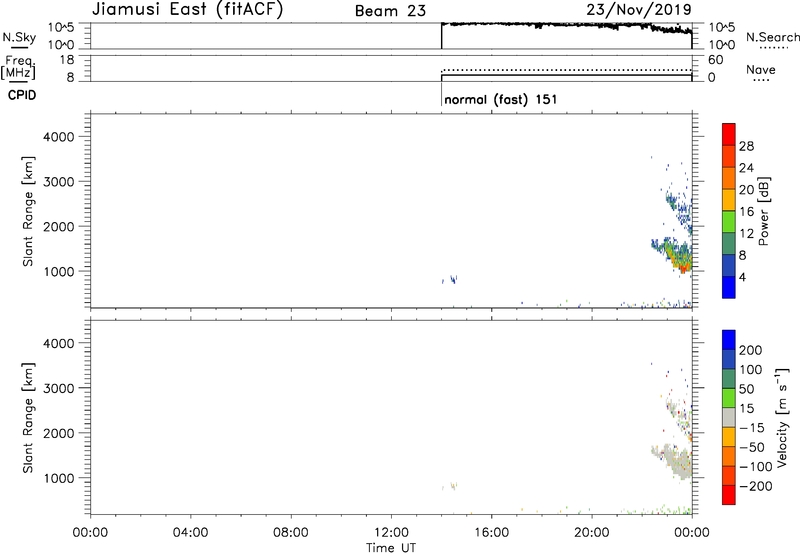
Task: Click '3000' tick on velocity panel axis
Action: (x=59, y=388)
